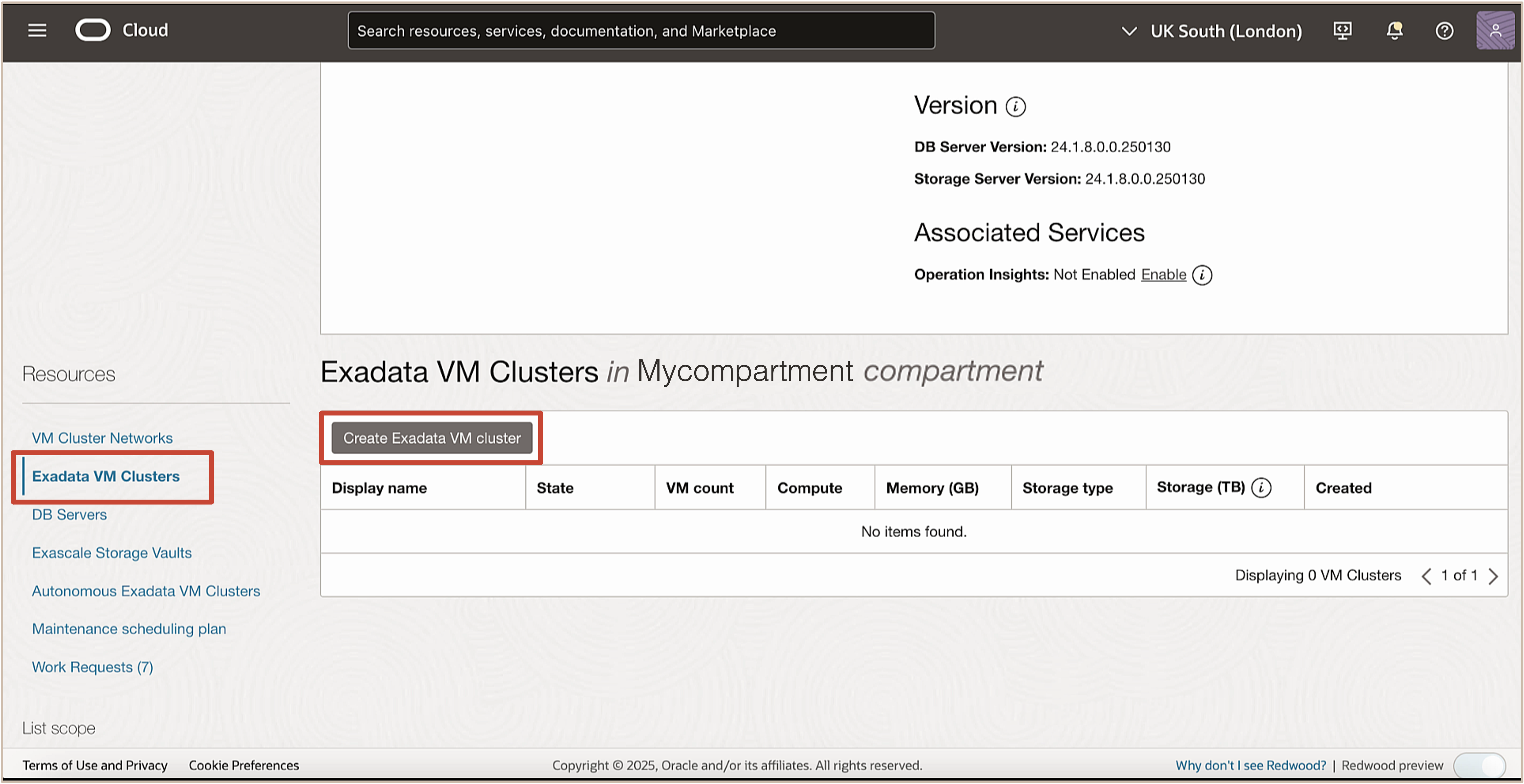Select VM Cluster Networks in Resources
1524x784 pixels.
pyautogui.click(x=102, y=438)
